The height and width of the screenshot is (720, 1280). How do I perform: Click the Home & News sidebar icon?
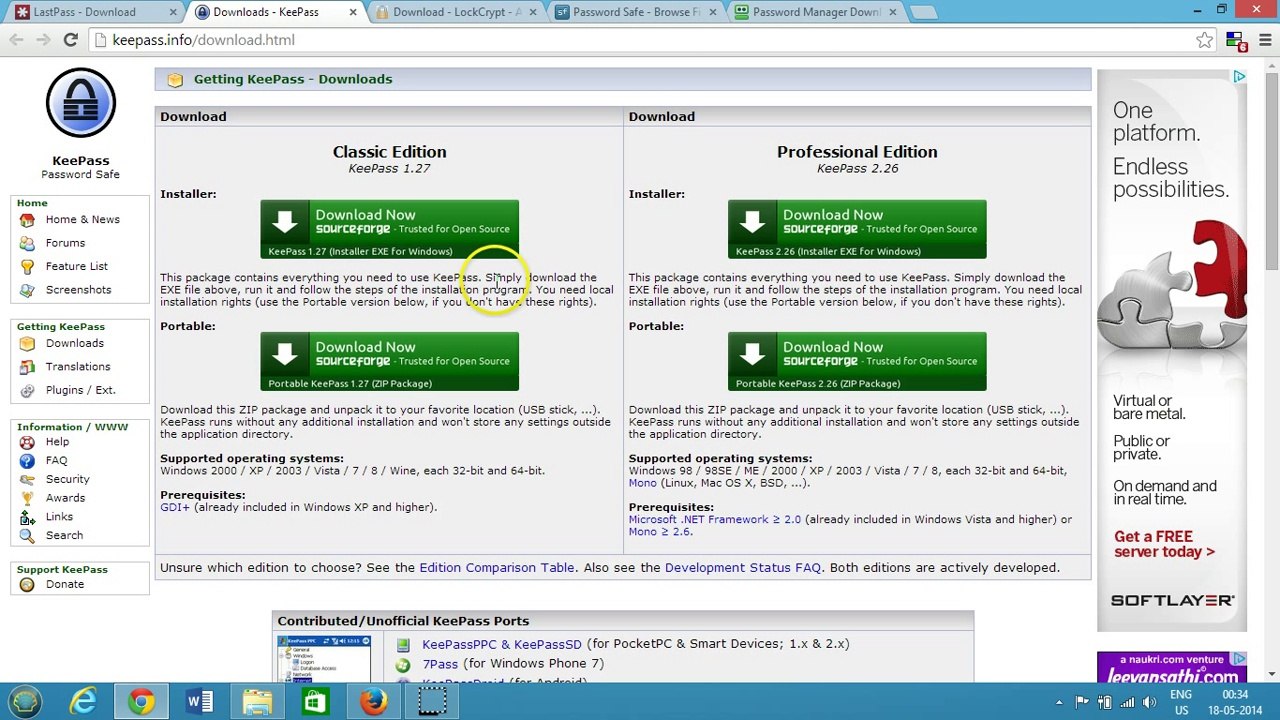[27, 220]
